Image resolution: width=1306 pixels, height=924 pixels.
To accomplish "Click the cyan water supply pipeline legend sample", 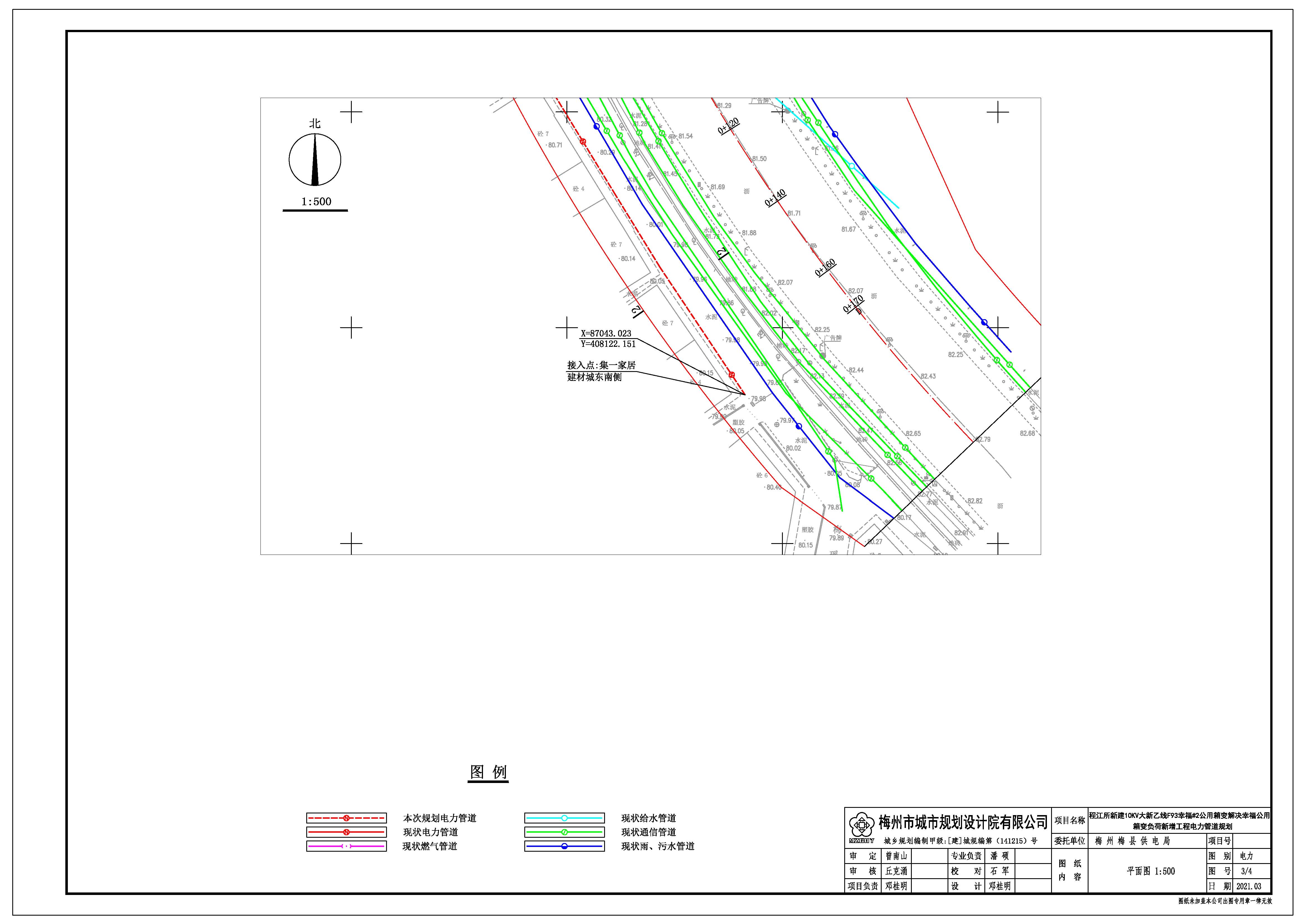I will click(x=564, y=818).
